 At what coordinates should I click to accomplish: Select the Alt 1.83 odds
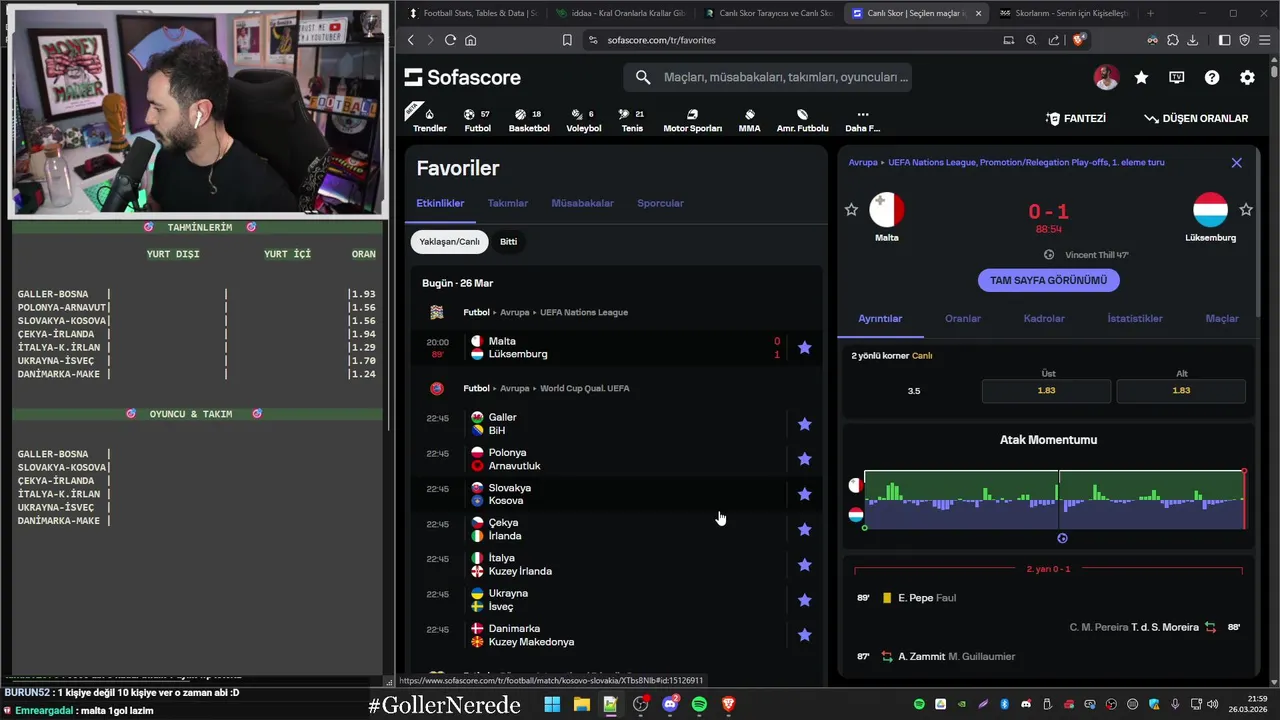click(1181, 390)
